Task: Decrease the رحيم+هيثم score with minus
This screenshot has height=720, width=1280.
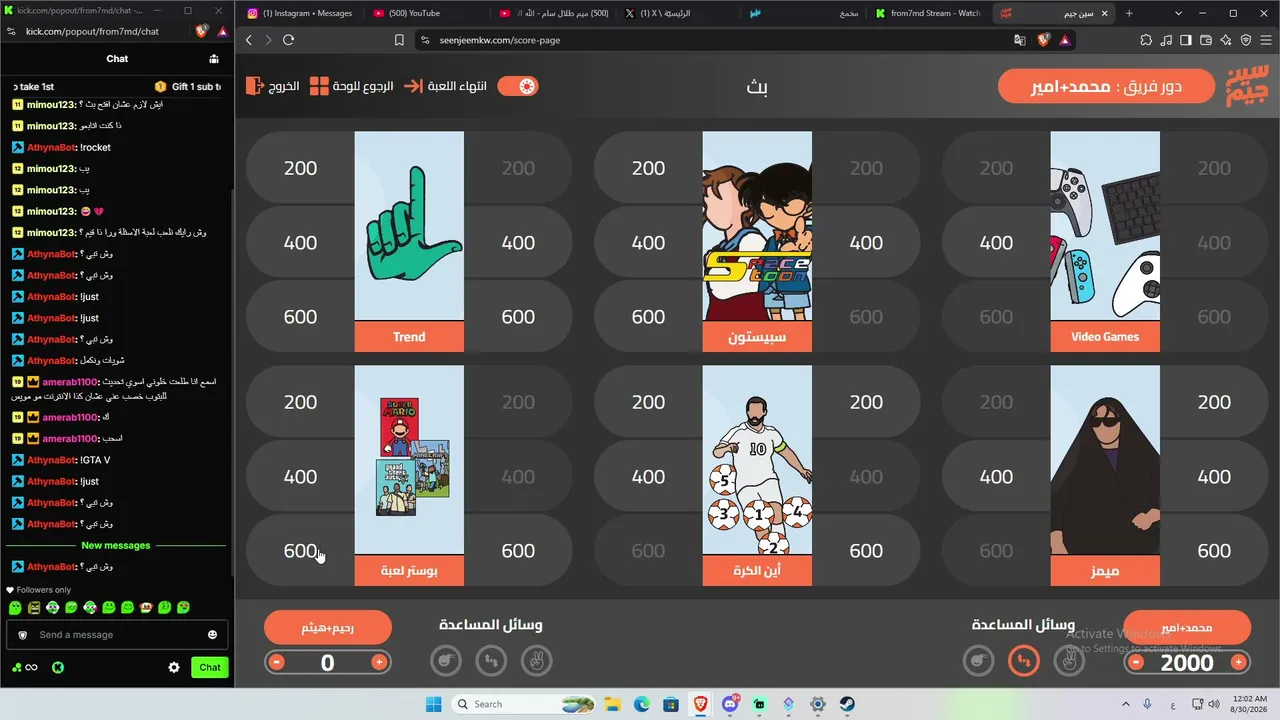Action: (277, 662)
